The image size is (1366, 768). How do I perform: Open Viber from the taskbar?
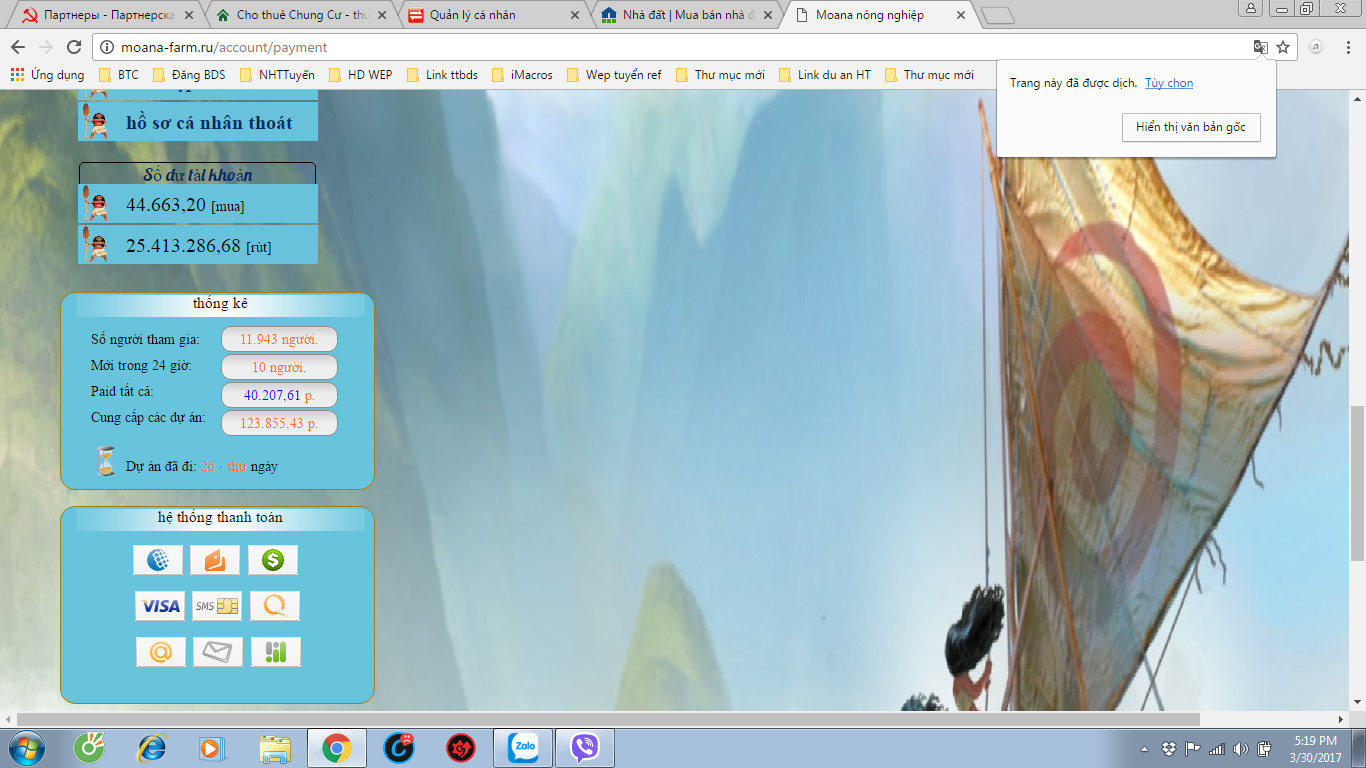tap(585, 748)
